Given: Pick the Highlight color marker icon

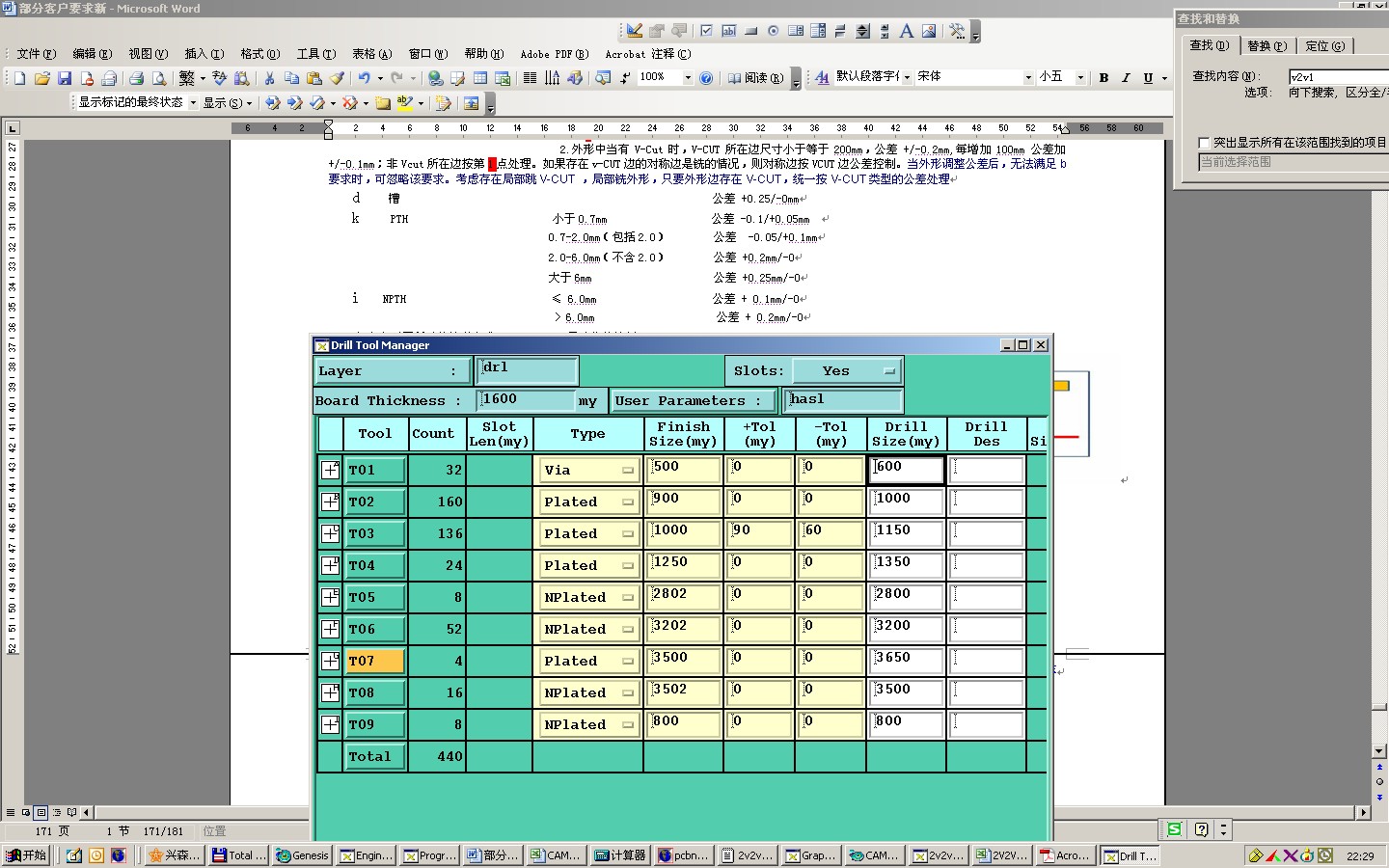Looking at the screenshot, I should pyautogui.click(x=404, y=102).
